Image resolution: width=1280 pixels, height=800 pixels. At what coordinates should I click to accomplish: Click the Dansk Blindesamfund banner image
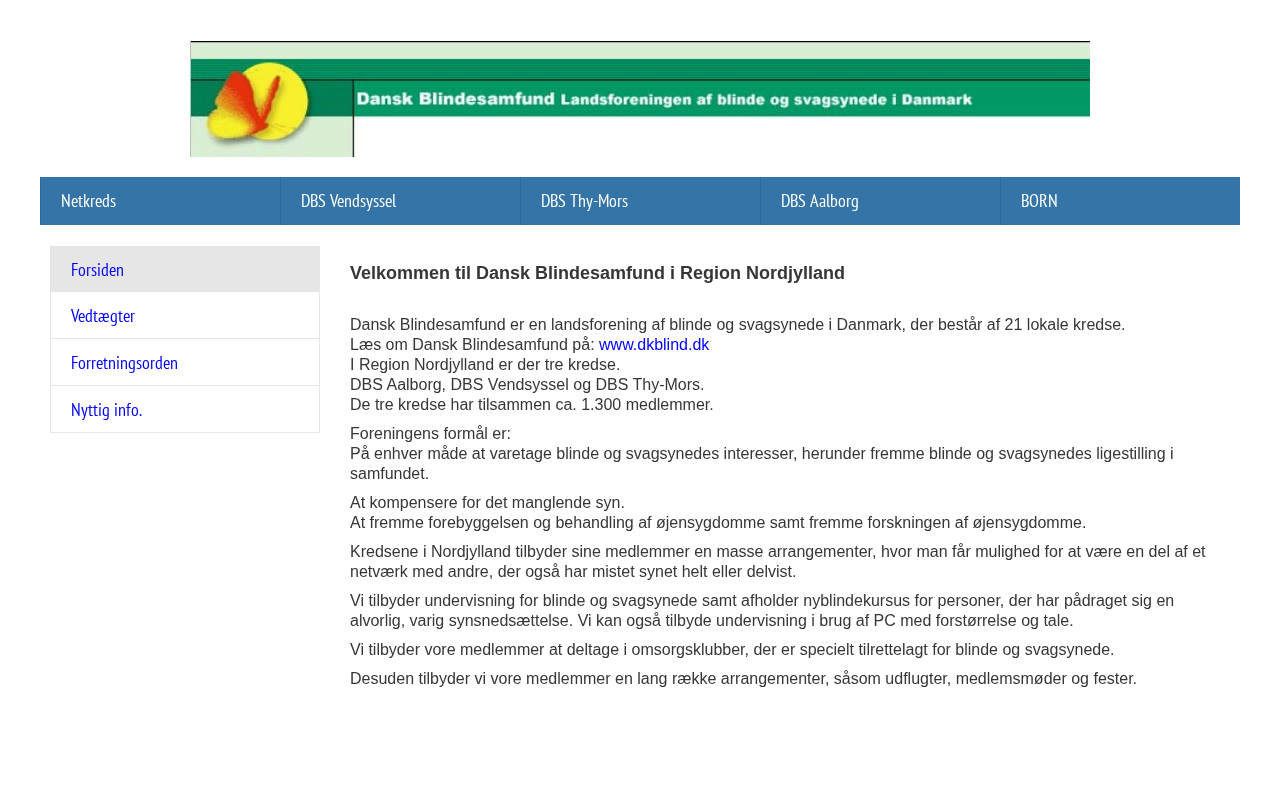[640, 99]
